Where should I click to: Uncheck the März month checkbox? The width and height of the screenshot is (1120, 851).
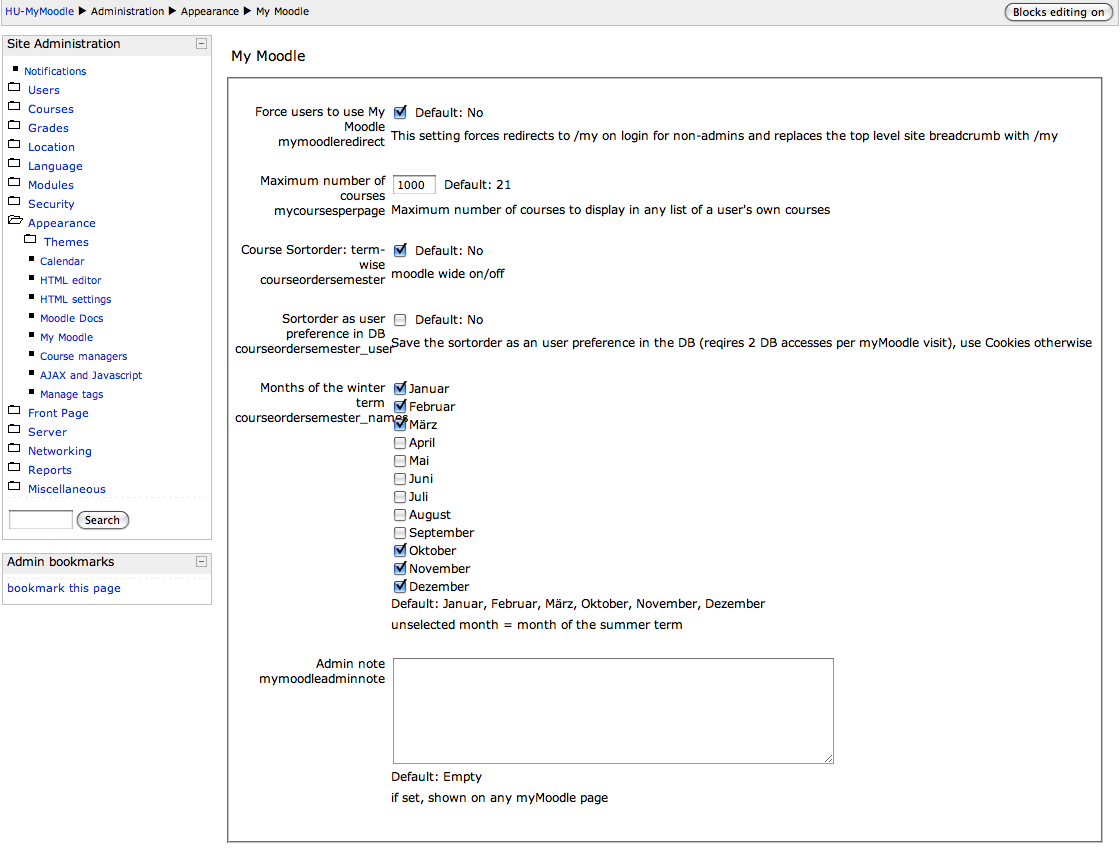400,424
